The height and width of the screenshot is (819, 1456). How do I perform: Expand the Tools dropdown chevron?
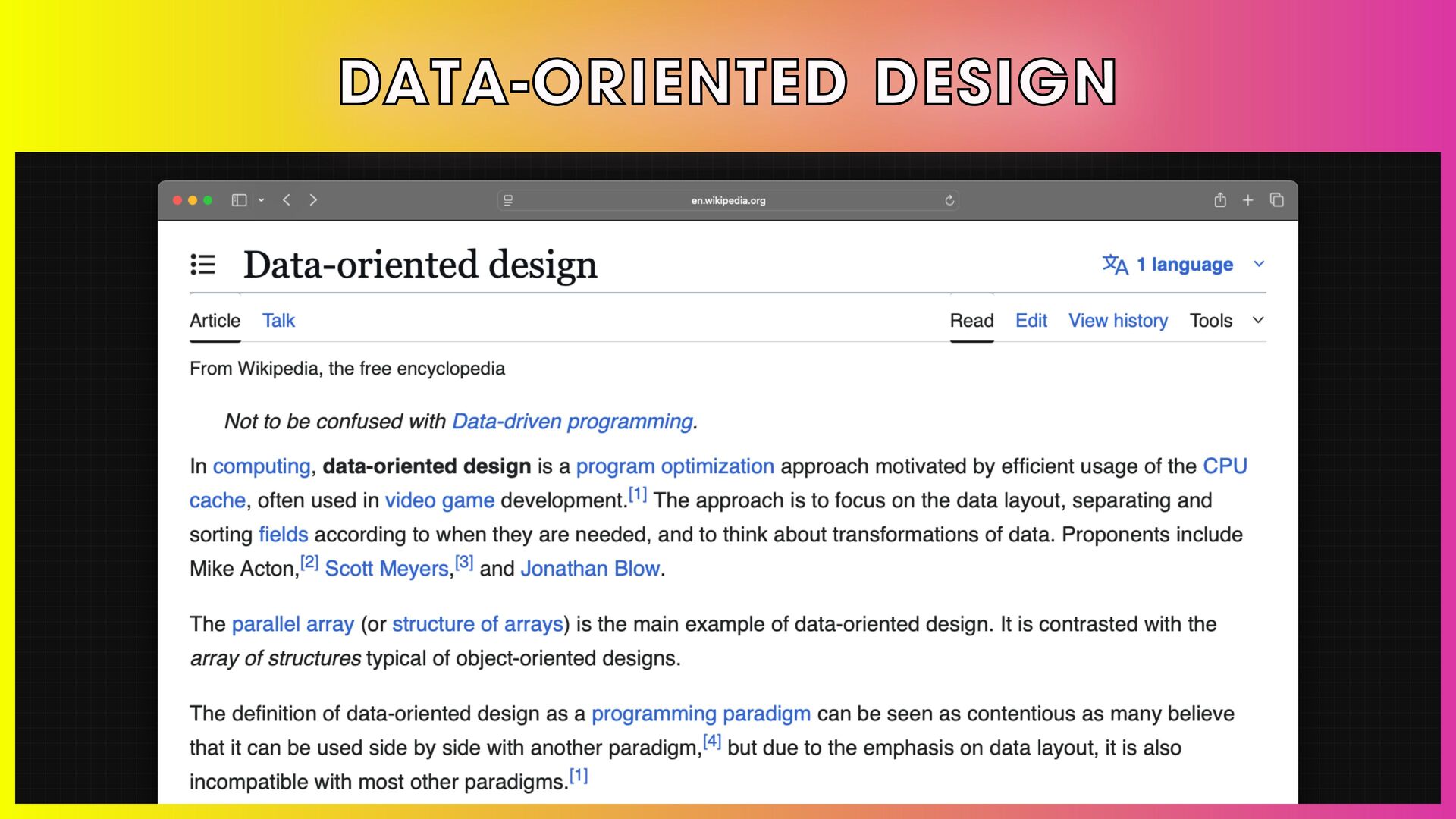pyautogui.click(x=1258, y=320)
